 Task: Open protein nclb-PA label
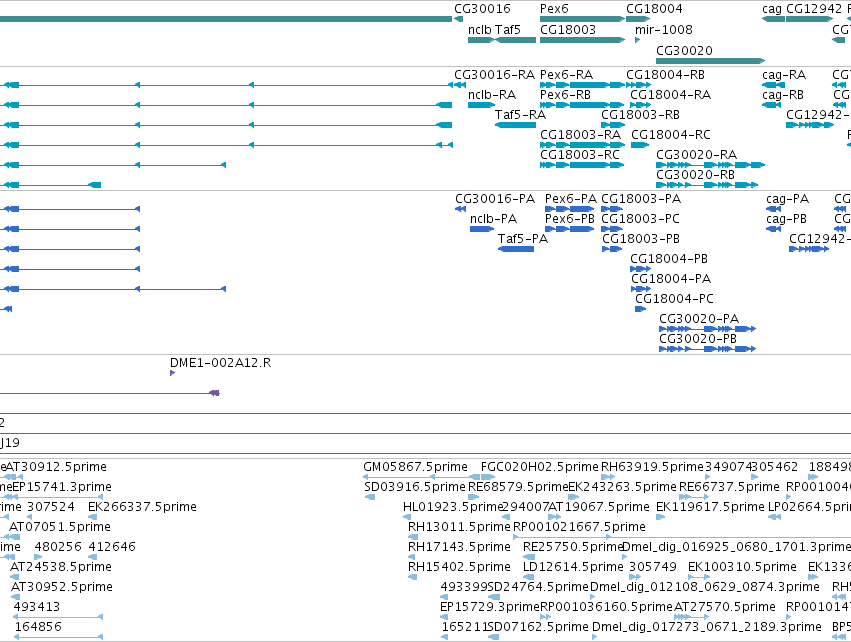(493, 218)
